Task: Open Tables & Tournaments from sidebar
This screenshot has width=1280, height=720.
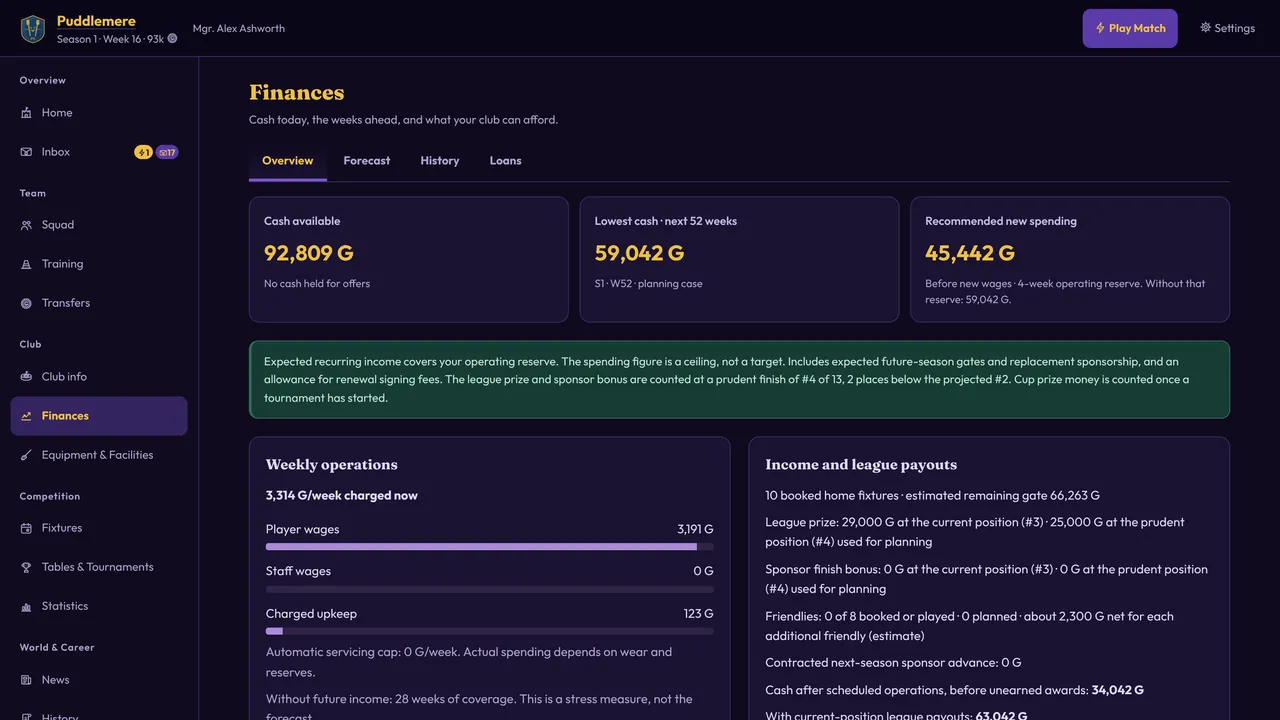Action: 99,567
